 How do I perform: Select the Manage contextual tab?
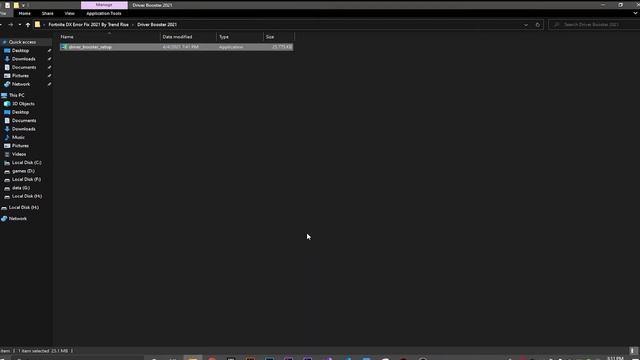tap(104, 5)
